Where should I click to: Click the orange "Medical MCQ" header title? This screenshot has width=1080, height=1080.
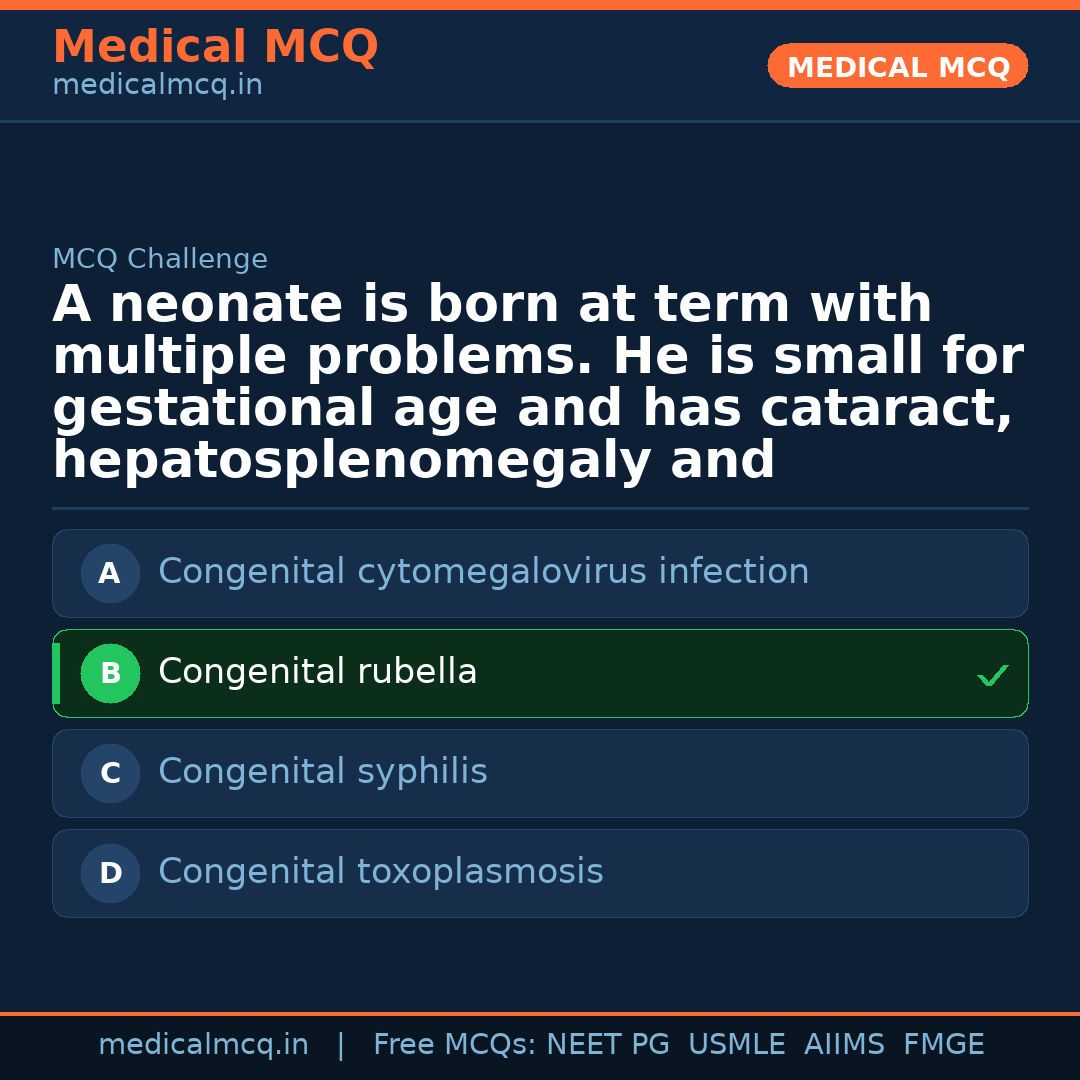[215, 47]
